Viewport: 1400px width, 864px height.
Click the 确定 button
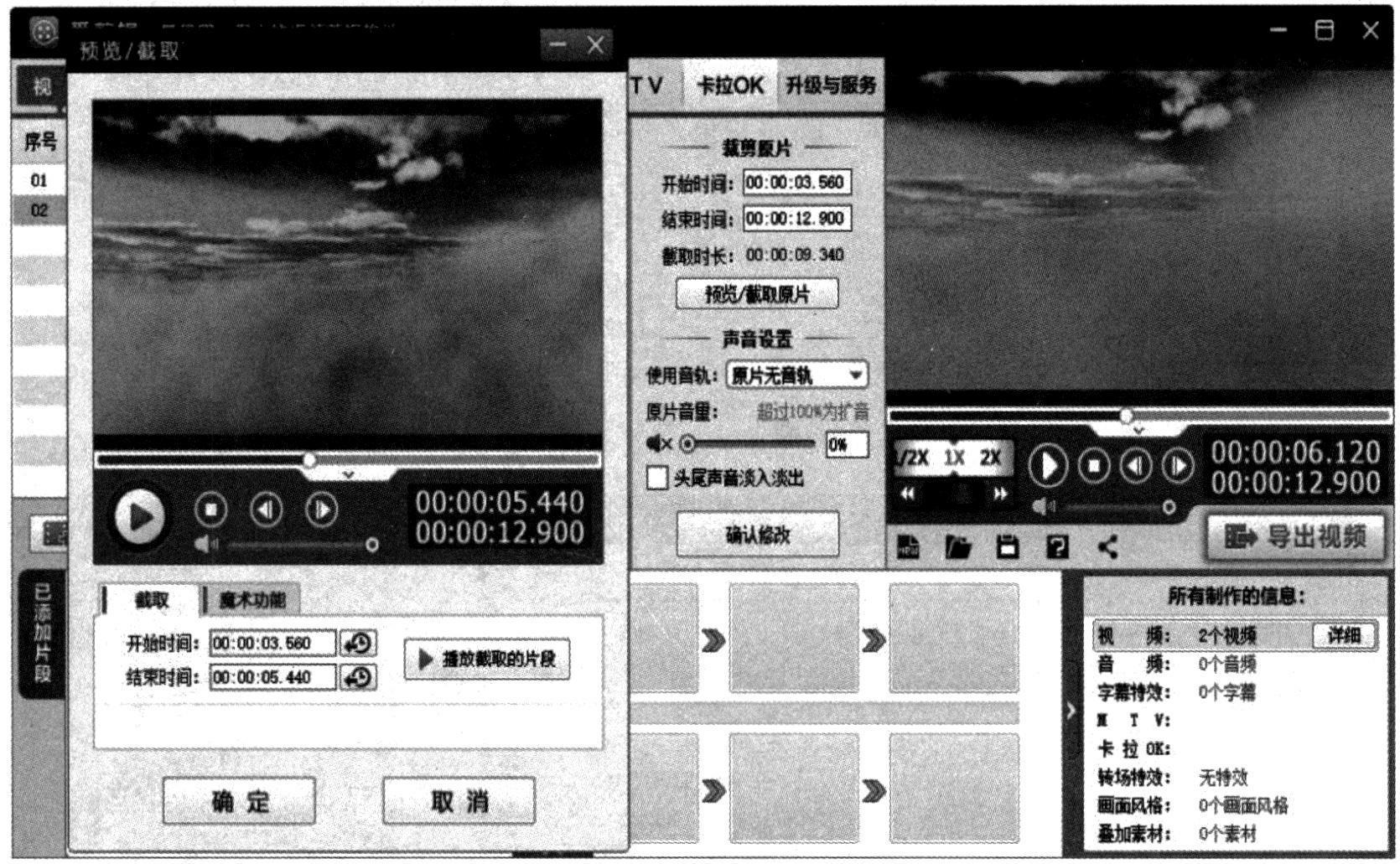pos(240,801)
